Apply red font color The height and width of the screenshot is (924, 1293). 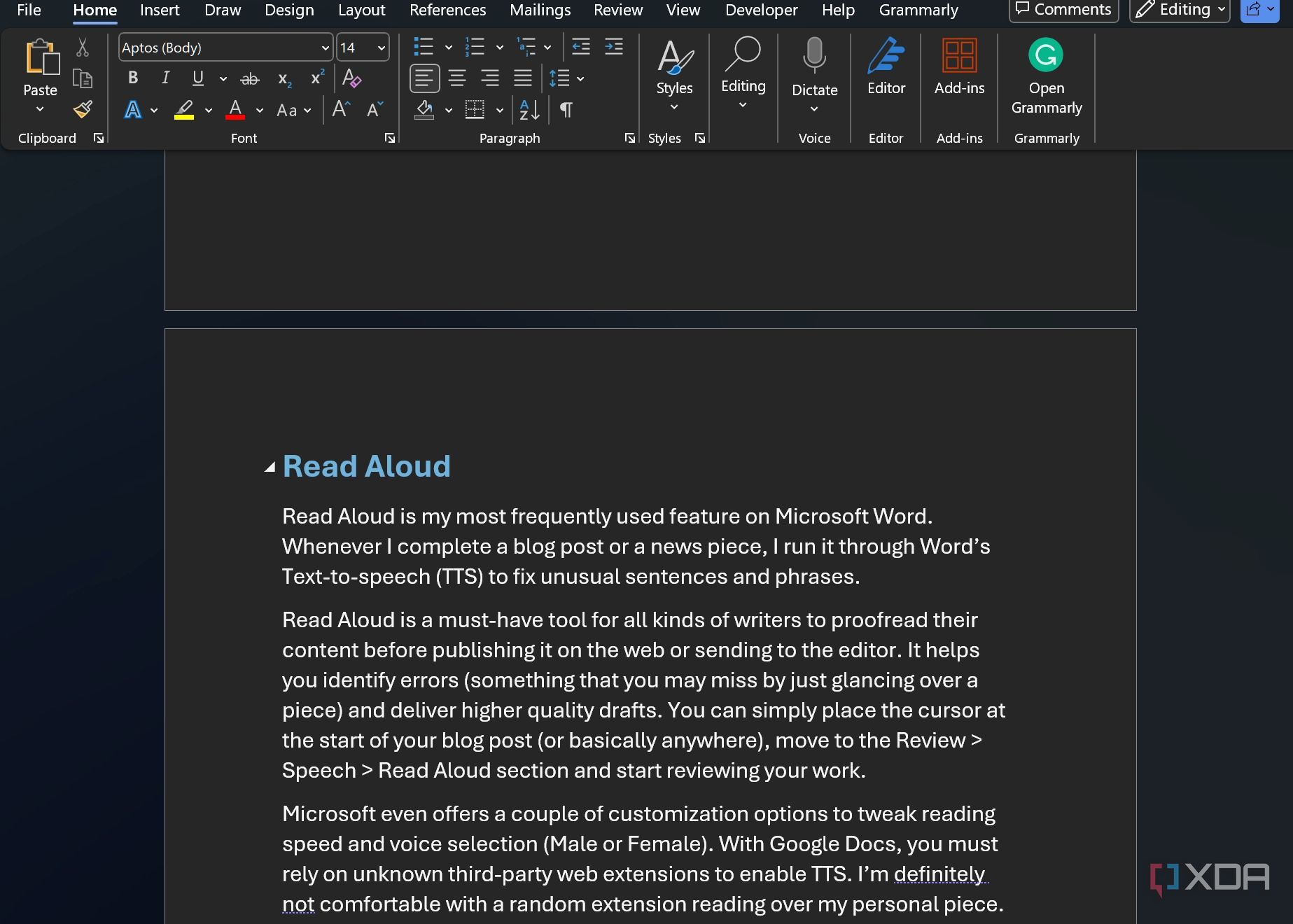[235, 110]
